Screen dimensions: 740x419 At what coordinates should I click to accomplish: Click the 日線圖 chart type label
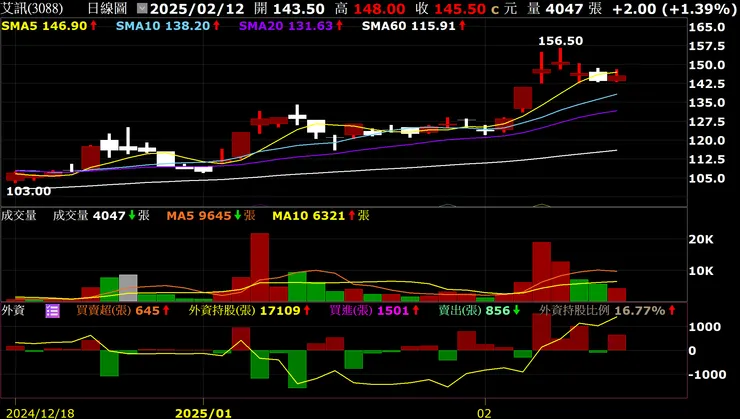tap(107, 8)
